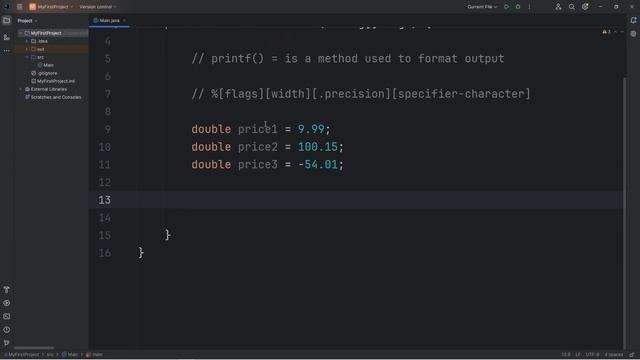Viewport: 640px width, 360px height.
Task: Open the main hamburger menu
Action: tap(20, 7)
